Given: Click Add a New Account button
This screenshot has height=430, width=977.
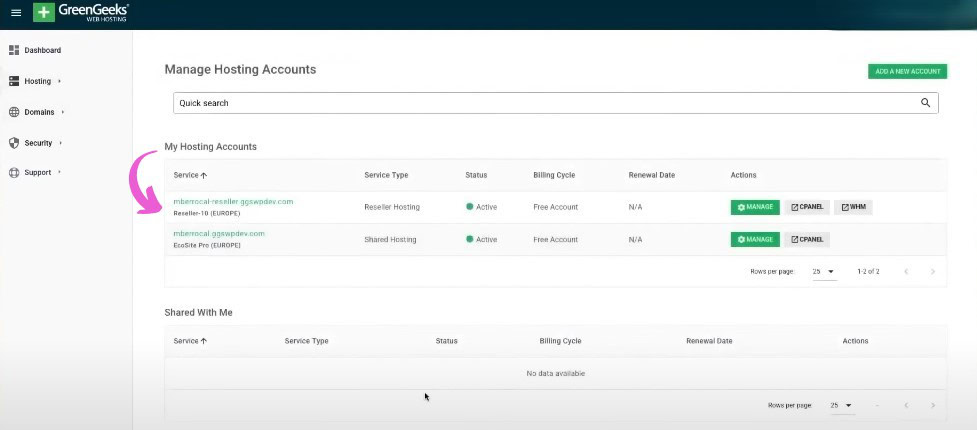Looking at the screenshot, I should (907, 71).
